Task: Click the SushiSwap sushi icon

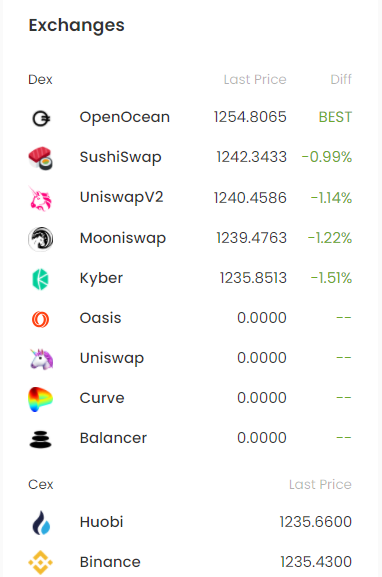Action: pos(40,159)
